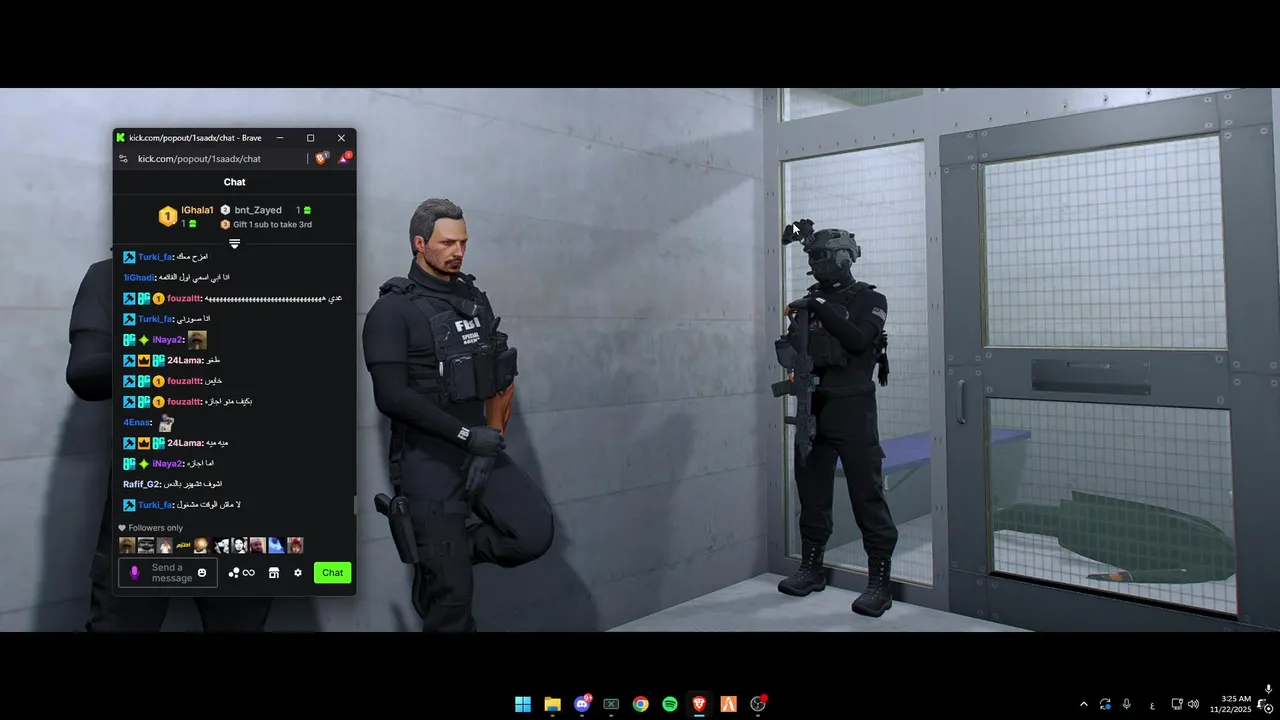Click the green gift icon beside bnt_Zayed
This screenshot has height=720, width=1280.
[307, 210]
